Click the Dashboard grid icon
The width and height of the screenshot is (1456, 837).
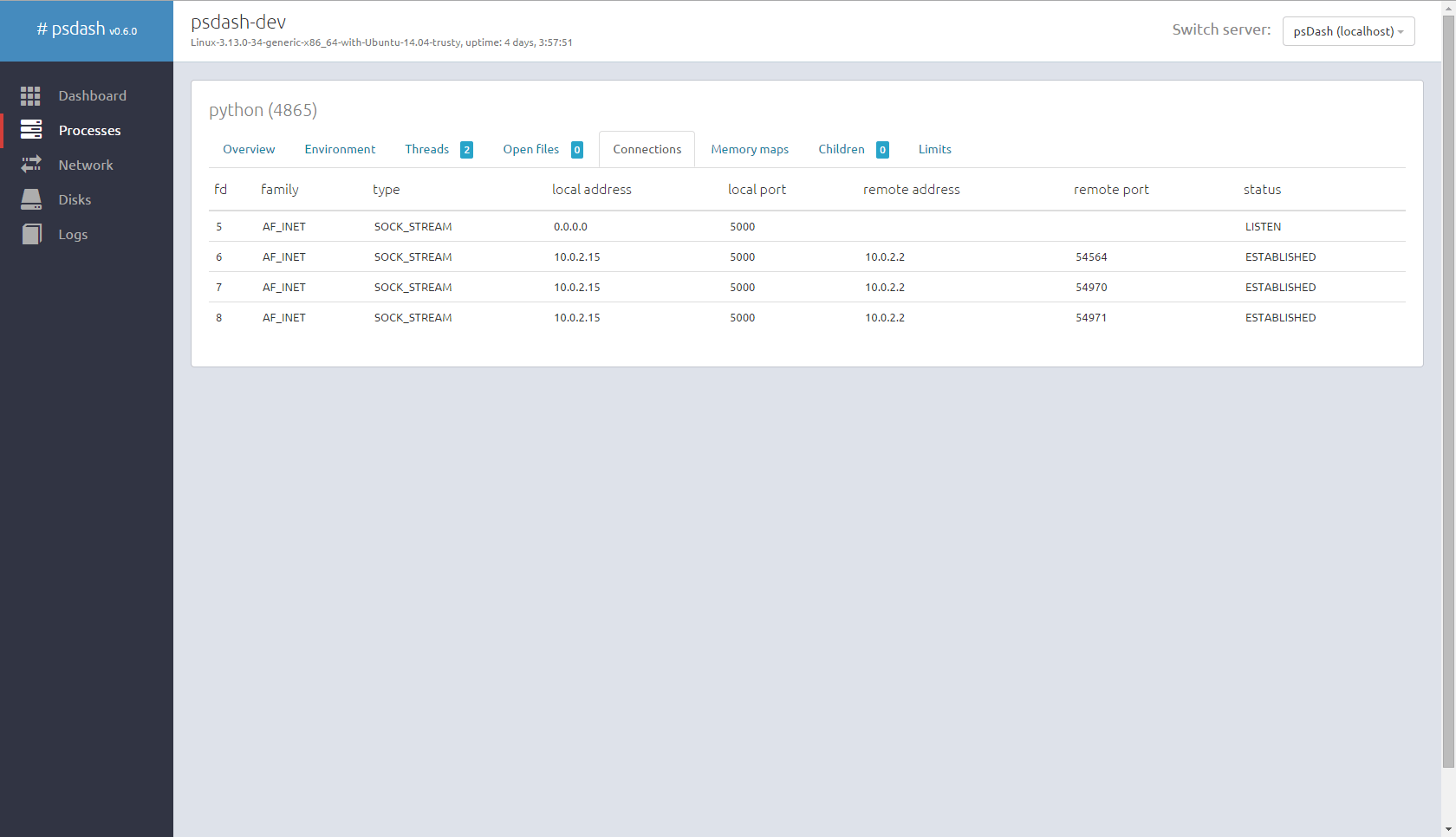(30, 96)
